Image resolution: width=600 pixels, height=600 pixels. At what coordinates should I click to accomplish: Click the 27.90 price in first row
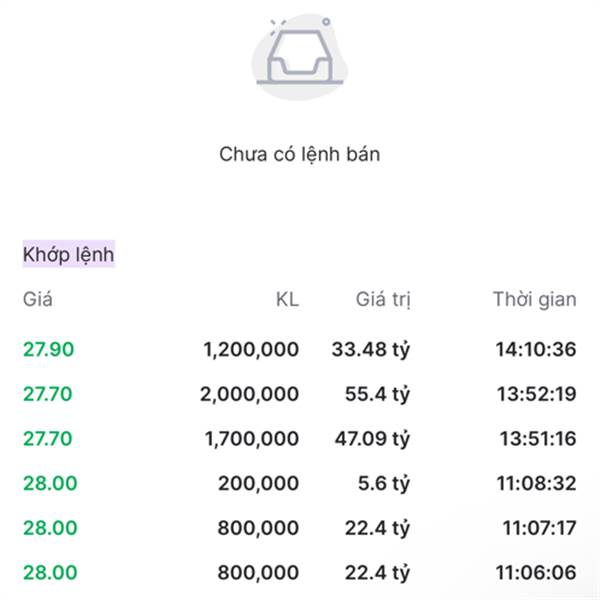[x=48, y=349]
